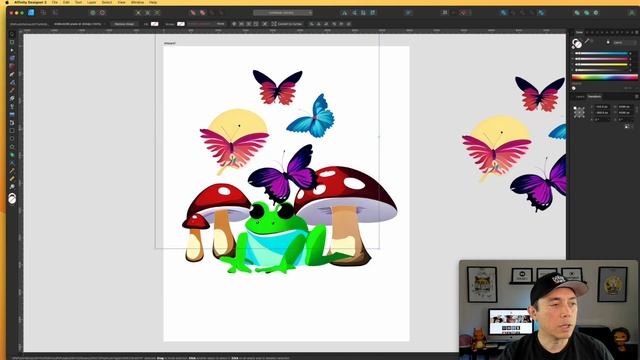Apply the Add boolean operation
Image resolution: width=640 pixels, height=360 pixels.
click(504, 13)
